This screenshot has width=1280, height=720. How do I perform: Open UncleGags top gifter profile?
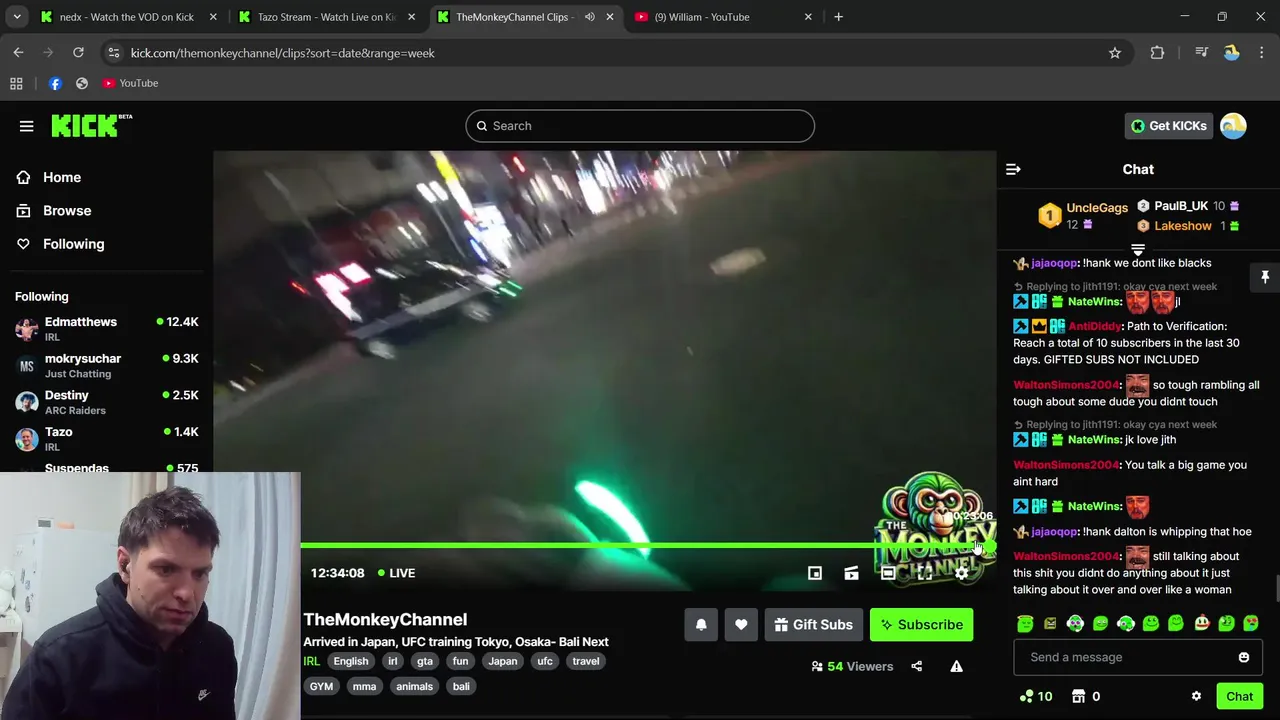1097,208
